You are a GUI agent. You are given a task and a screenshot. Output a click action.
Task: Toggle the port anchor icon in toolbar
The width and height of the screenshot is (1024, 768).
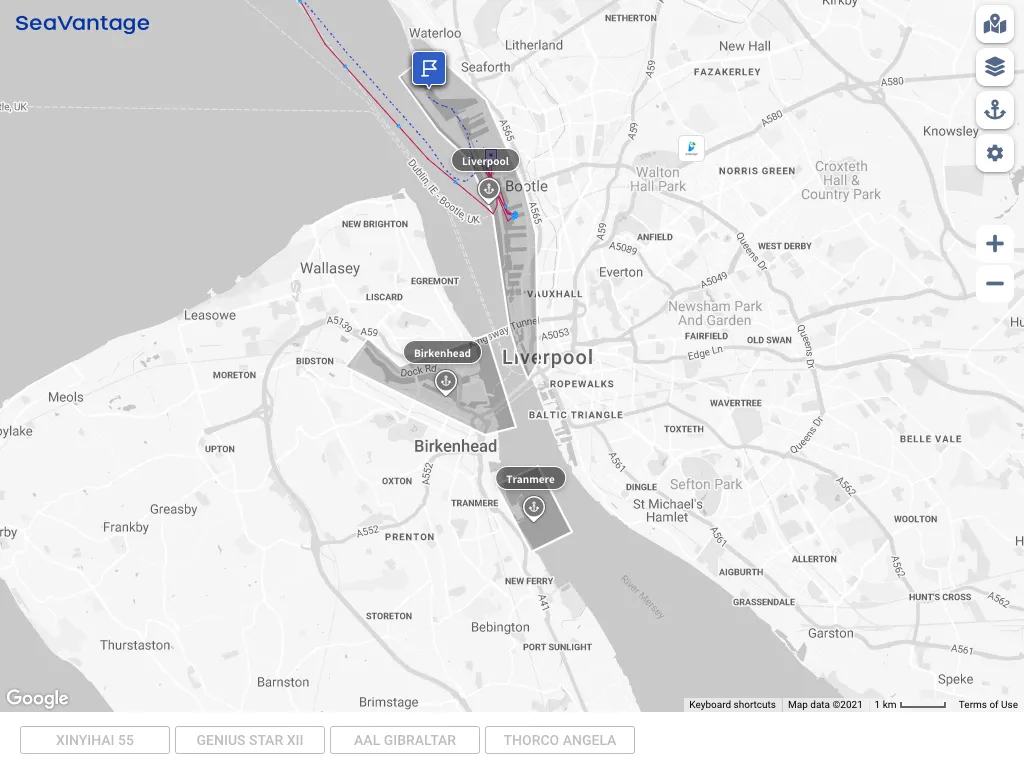pos(995,110)
